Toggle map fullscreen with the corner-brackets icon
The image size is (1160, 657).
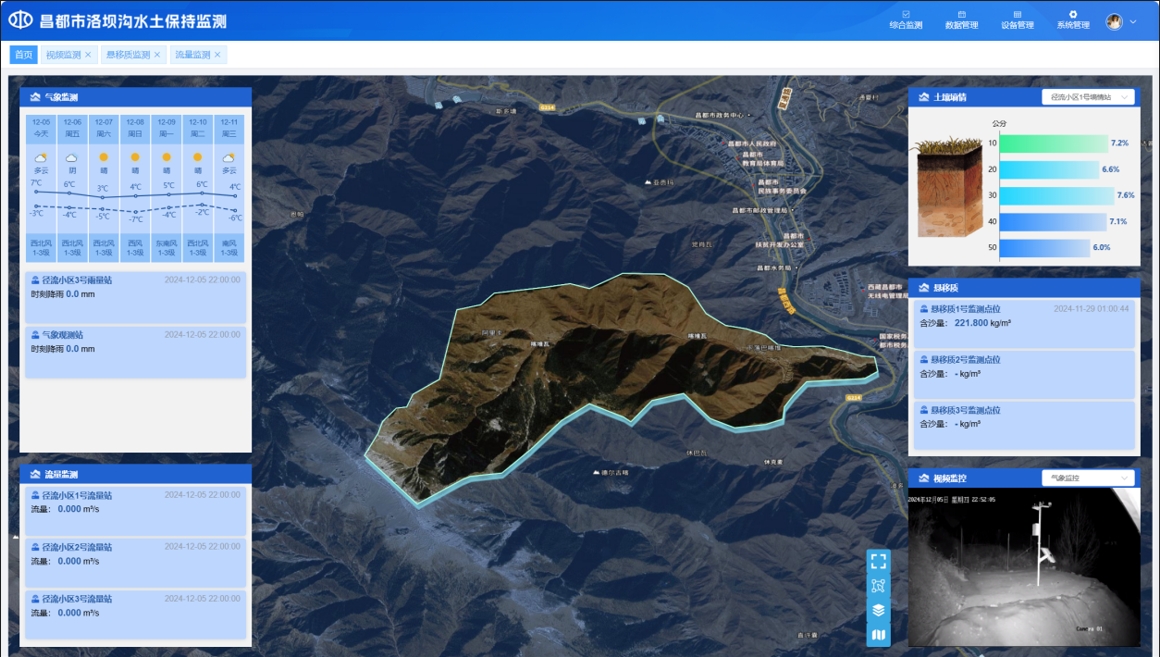[878, 561]
